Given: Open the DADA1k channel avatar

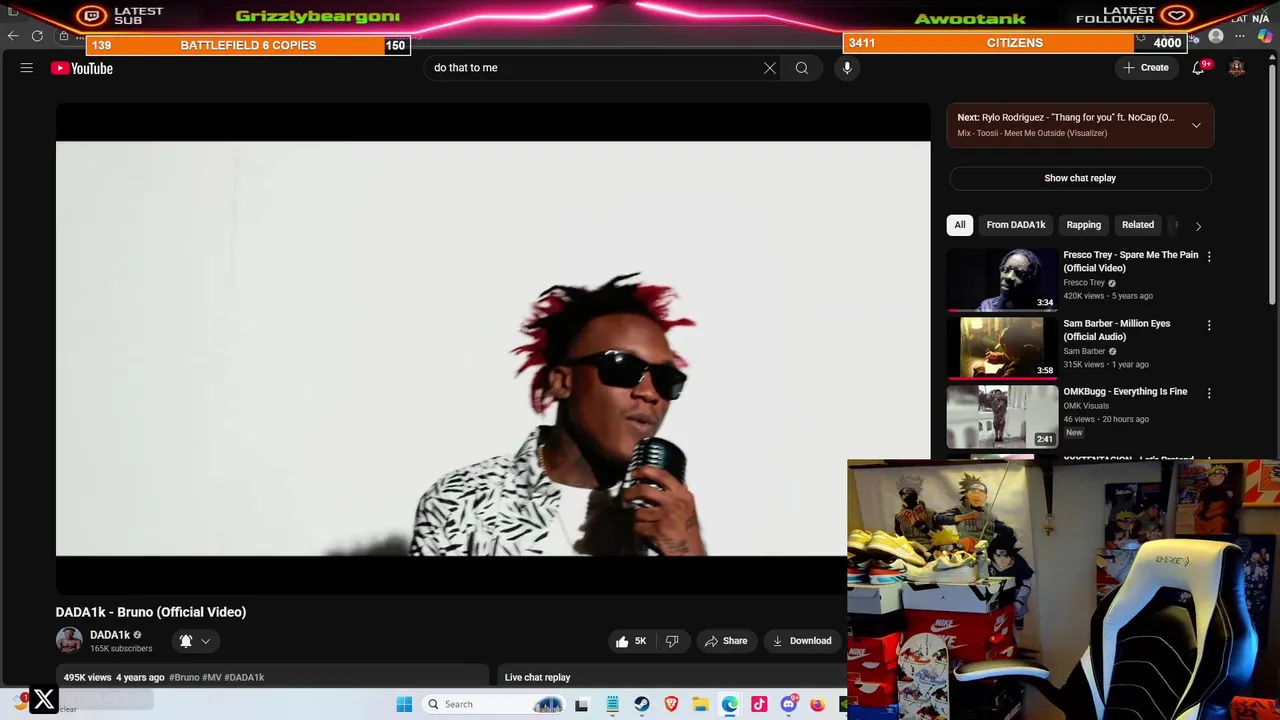Looking at the screenshot, I should [x=69, y=641].
